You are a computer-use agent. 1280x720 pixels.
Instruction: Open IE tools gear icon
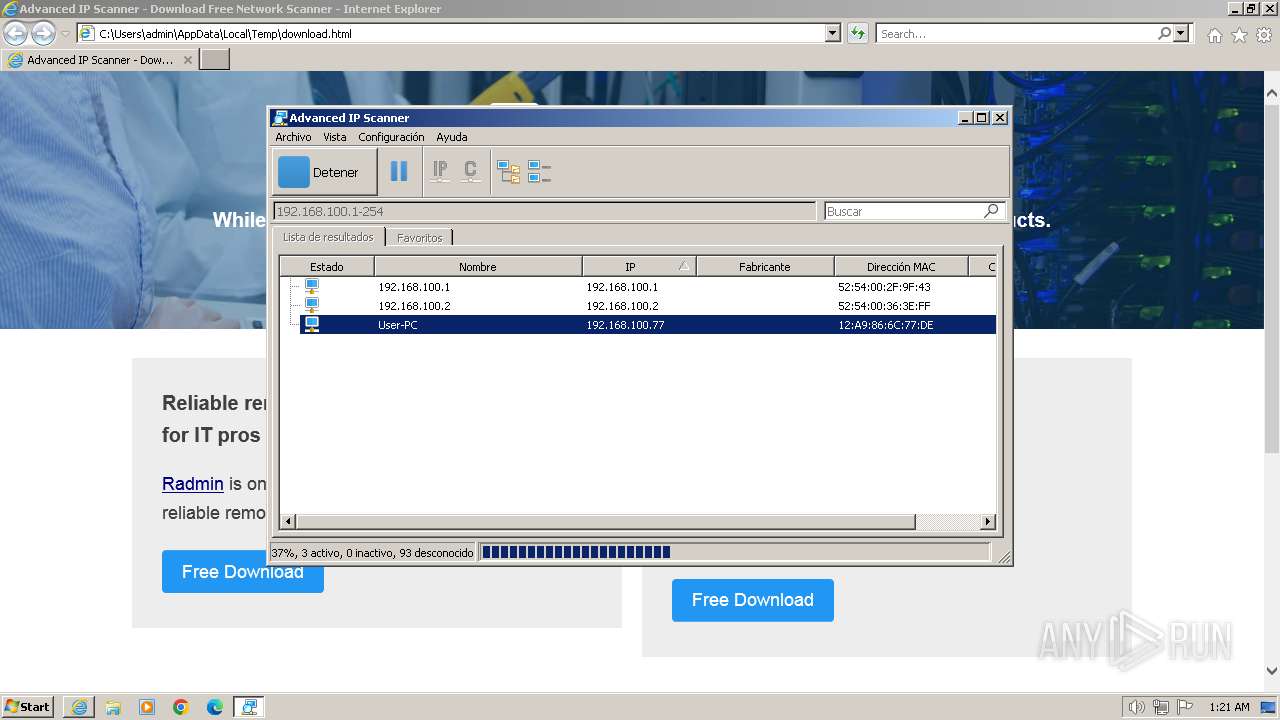pos(1264,35)
